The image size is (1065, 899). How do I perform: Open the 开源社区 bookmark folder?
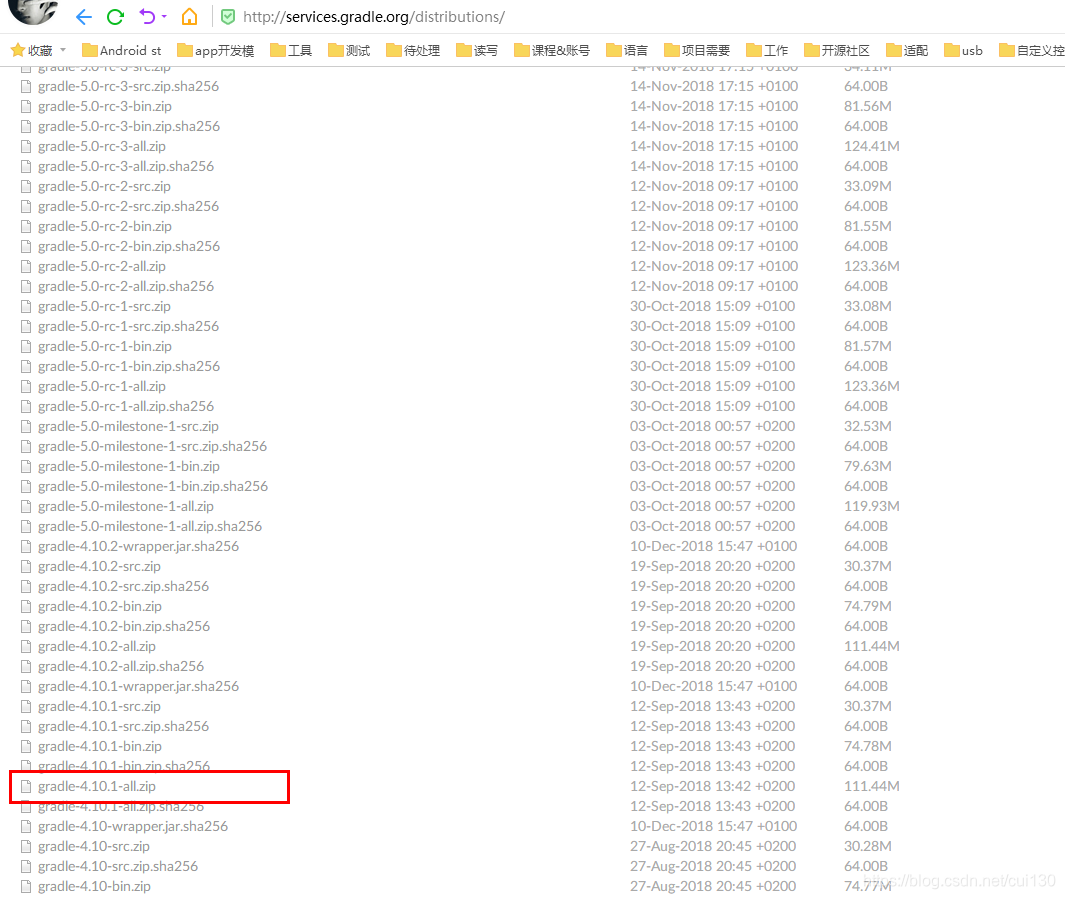click(x=837, y=50)
